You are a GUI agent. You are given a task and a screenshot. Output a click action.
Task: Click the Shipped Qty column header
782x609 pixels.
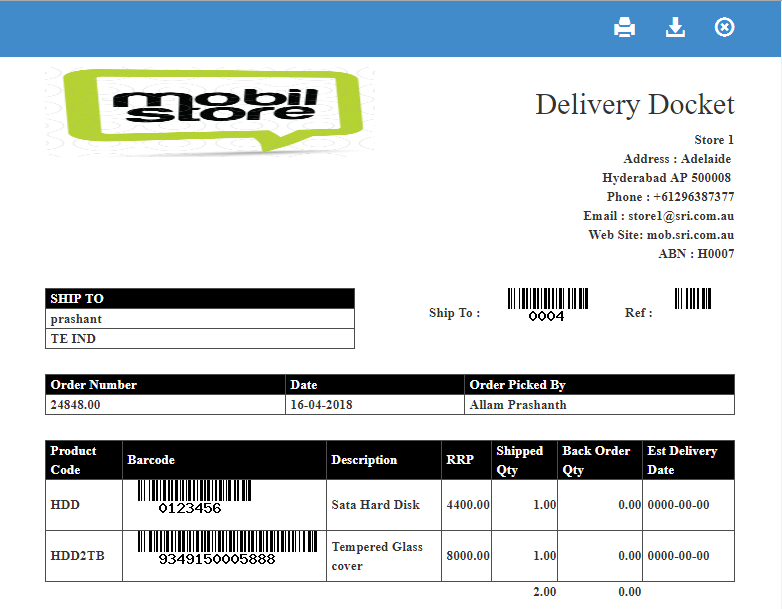click(524, 460)
